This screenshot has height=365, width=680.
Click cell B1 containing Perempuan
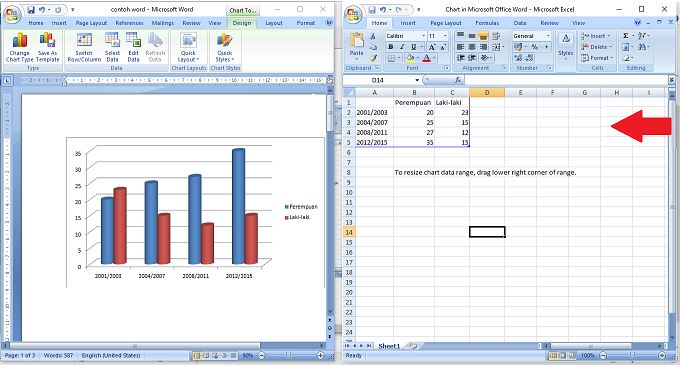pyautogui.click(x=414, y=103)
